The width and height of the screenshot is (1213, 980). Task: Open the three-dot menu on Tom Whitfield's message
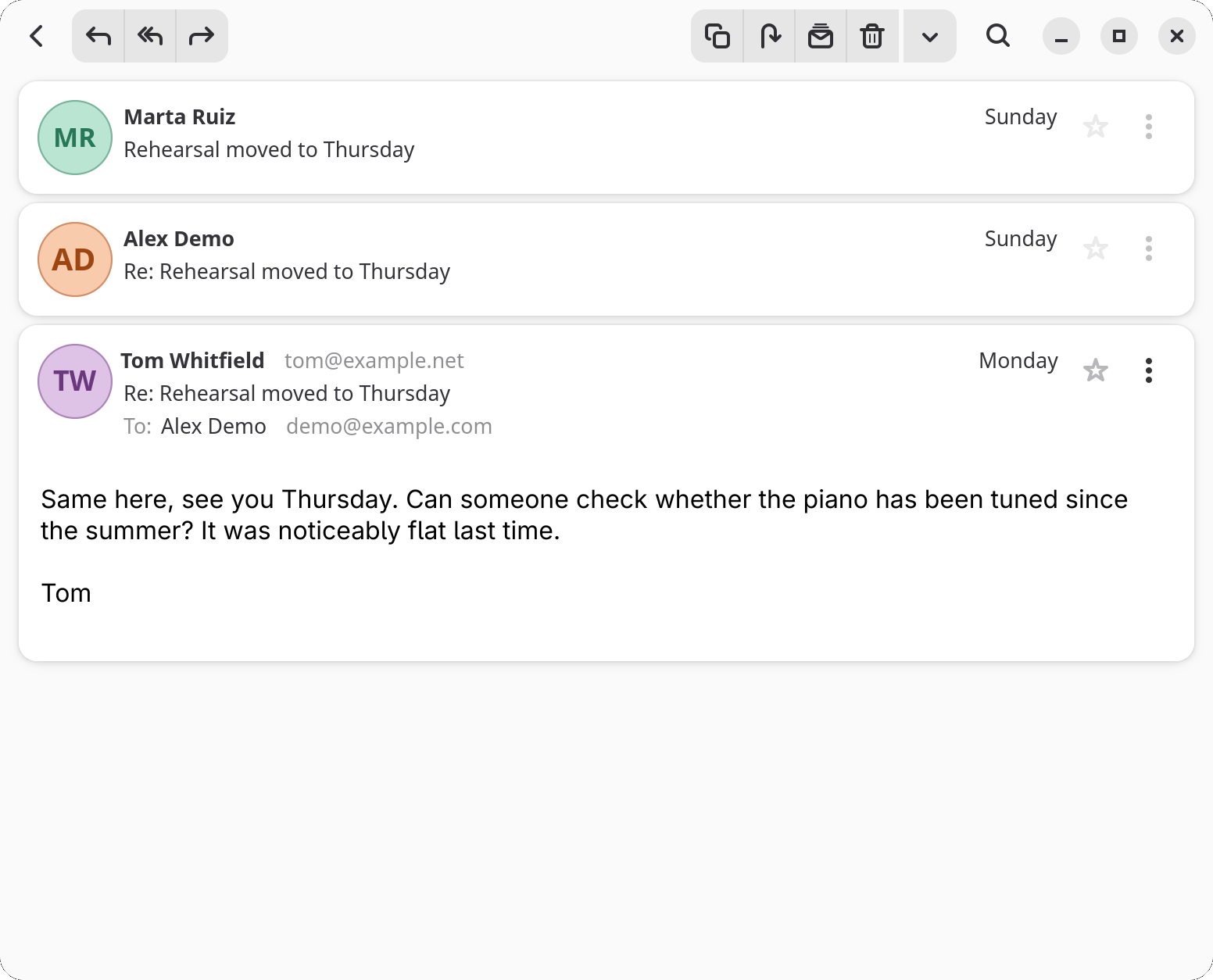point(1149,370)
